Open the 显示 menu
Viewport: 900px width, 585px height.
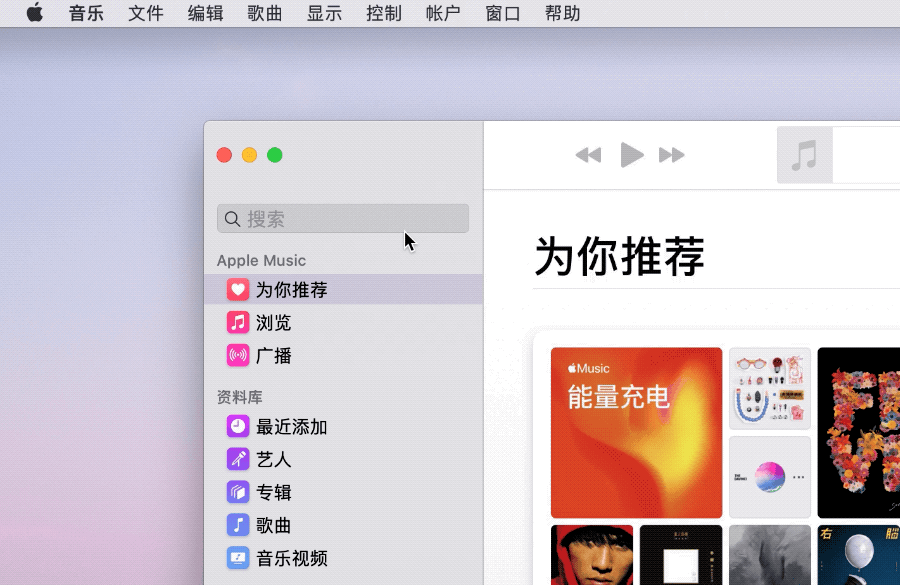[324, 13]
